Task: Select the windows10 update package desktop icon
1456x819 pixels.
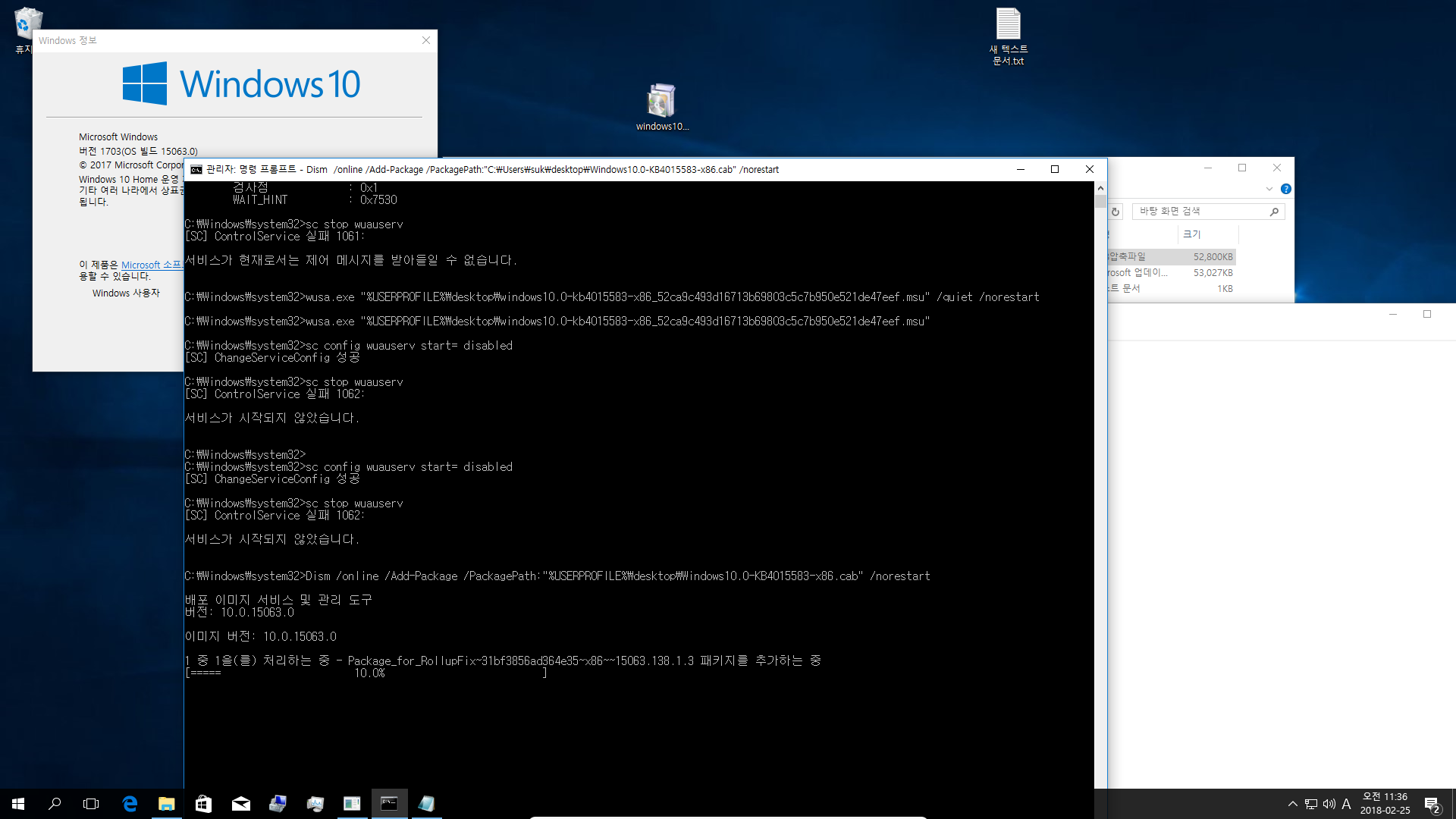Action: point(662,108)
